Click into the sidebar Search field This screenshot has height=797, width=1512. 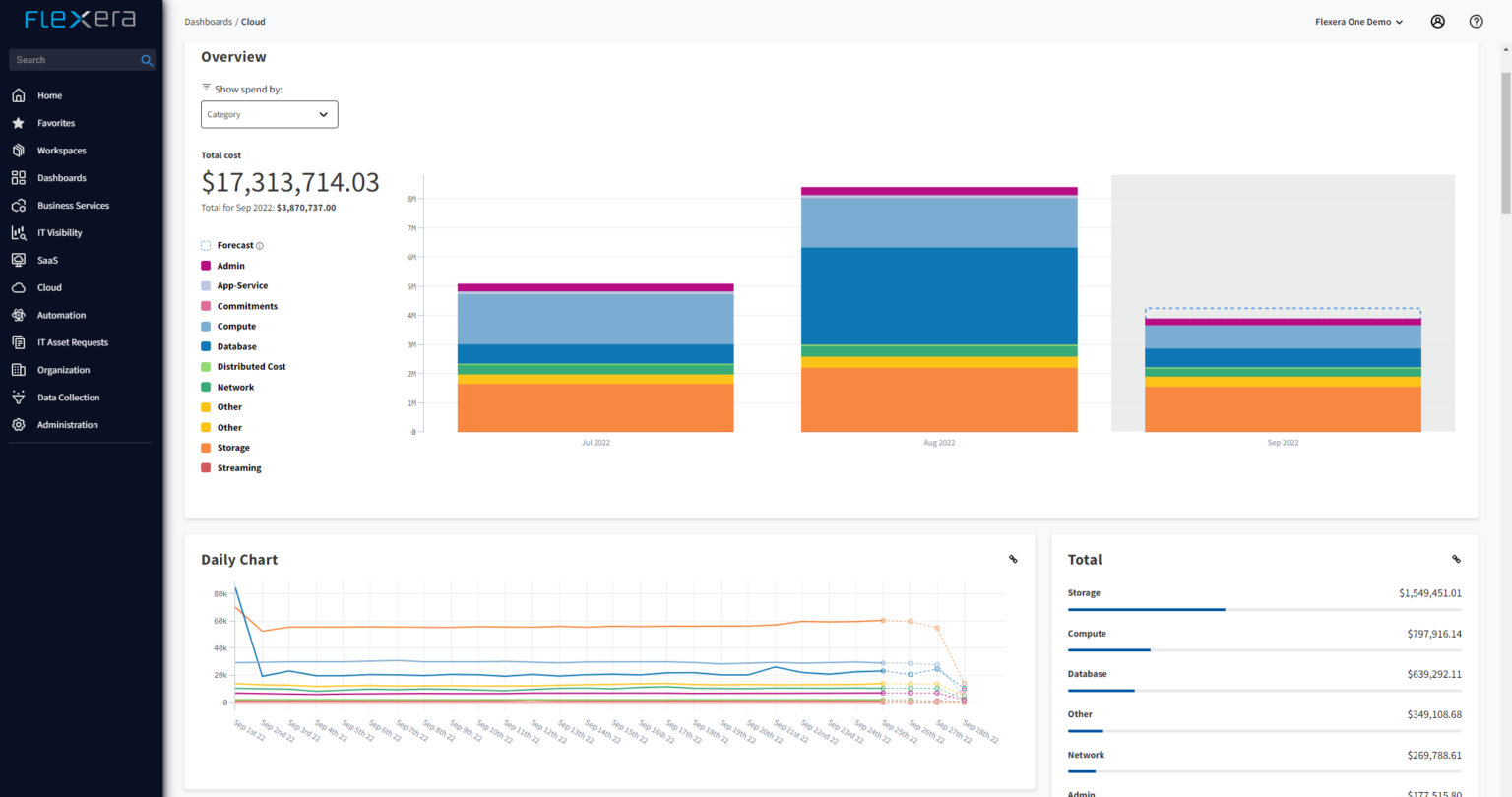click(74, 60)
